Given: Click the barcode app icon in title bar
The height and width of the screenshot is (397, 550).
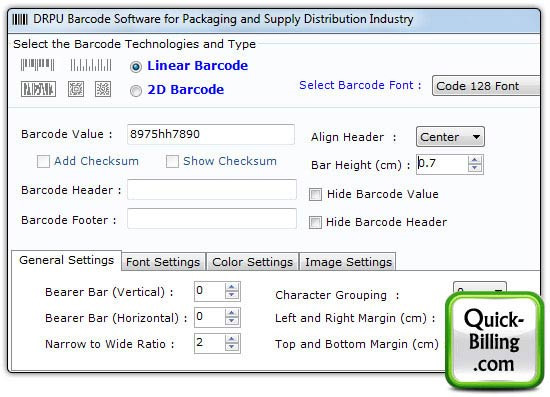Looking at the screenshot, I should tap(20, 19).
